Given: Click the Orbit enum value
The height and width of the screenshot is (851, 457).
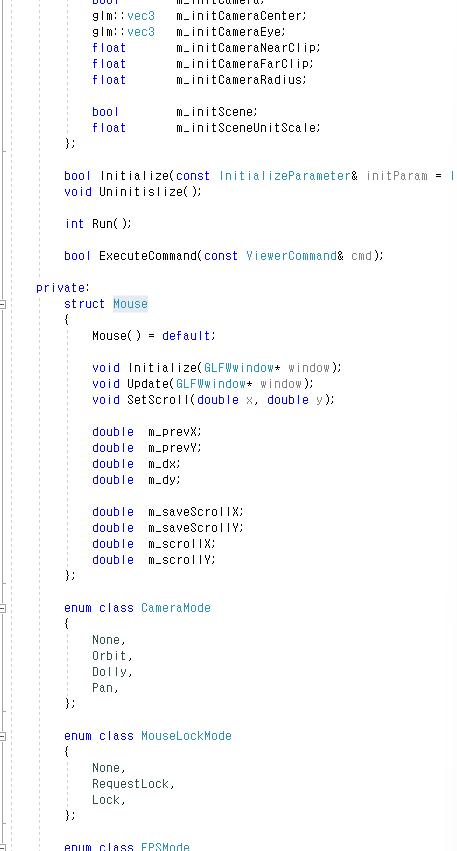Looking at the screenshot, I should [x=110, y=656].
